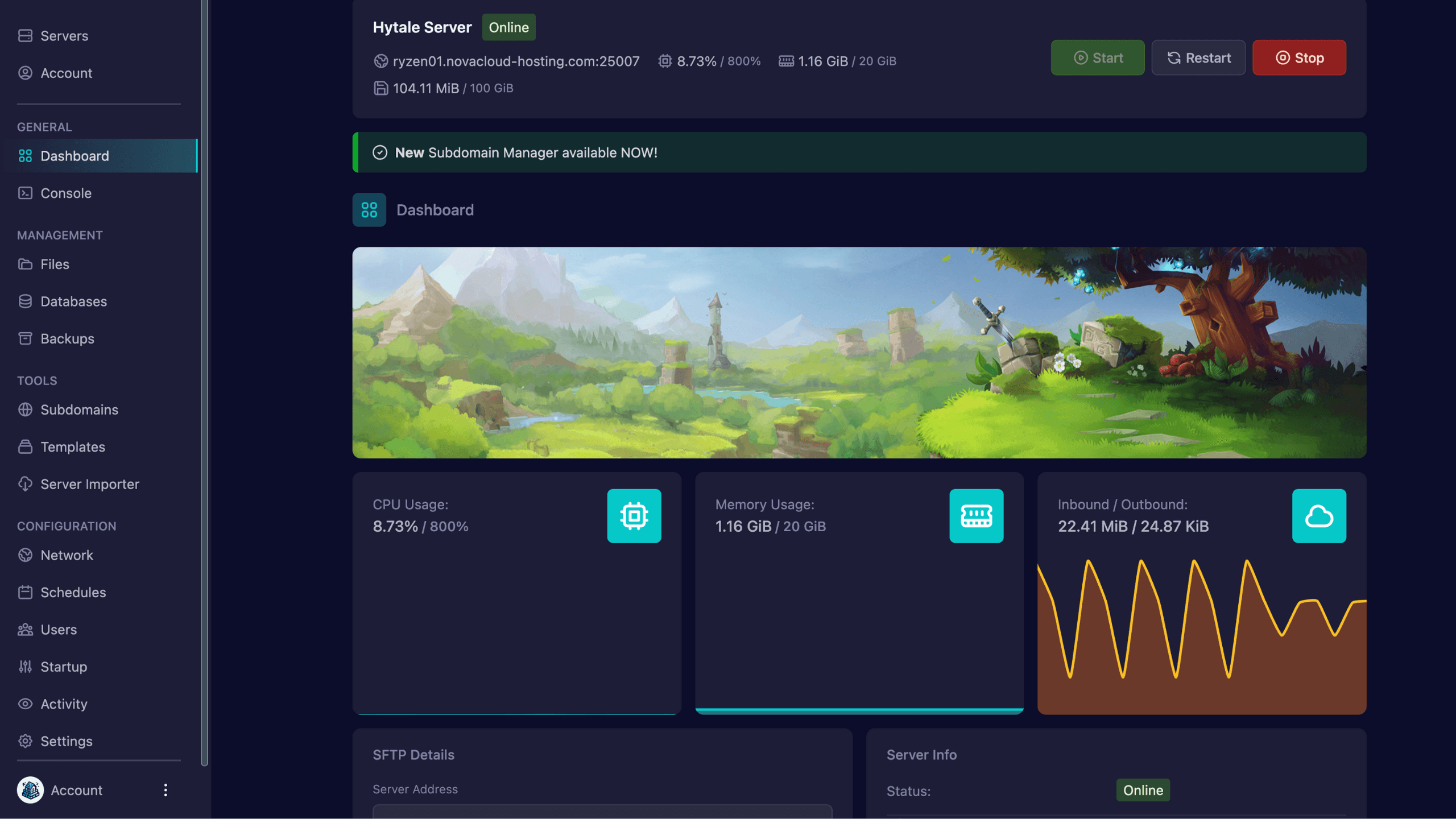Screen dimensions: 1456x819
Task: Click the Activity eye icon
Action: (x=26, y=704)
